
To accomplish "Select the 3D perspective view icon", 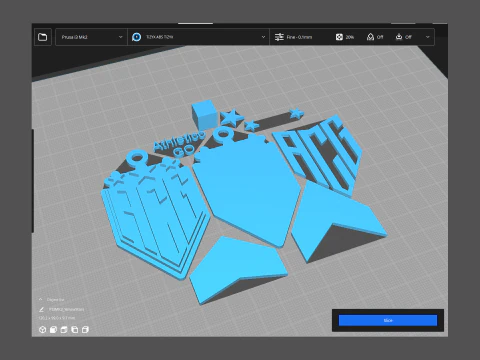I will (x=42, y=330).
